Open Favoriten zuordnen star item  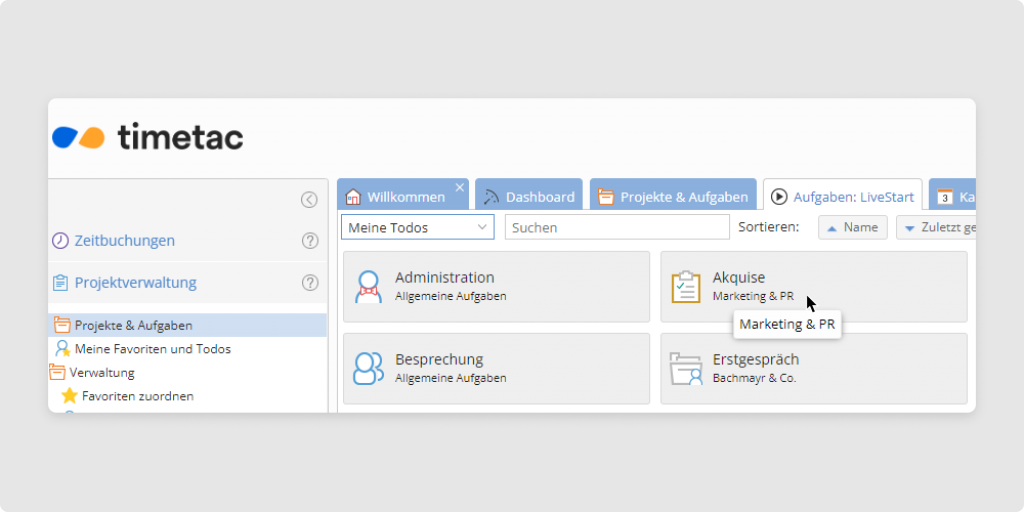pyautogui.click(x=137, y=396)
